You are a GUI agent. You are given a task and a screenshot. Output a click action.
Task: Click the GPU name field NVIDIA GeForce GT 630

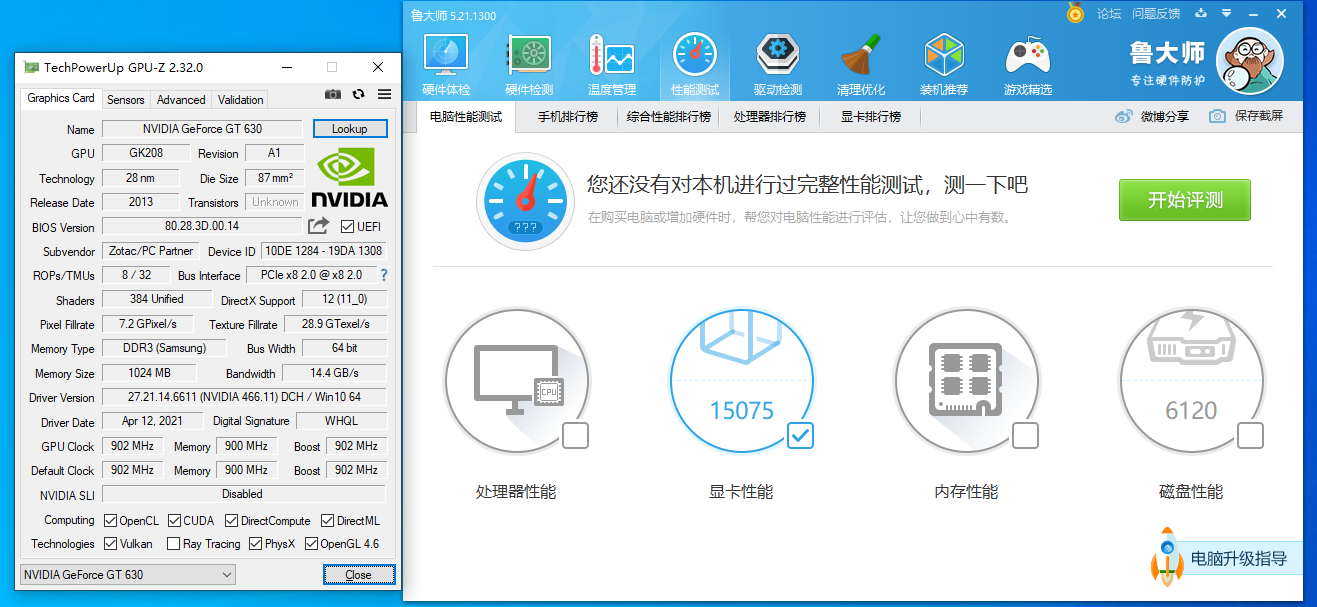click(x=202, y=129)
